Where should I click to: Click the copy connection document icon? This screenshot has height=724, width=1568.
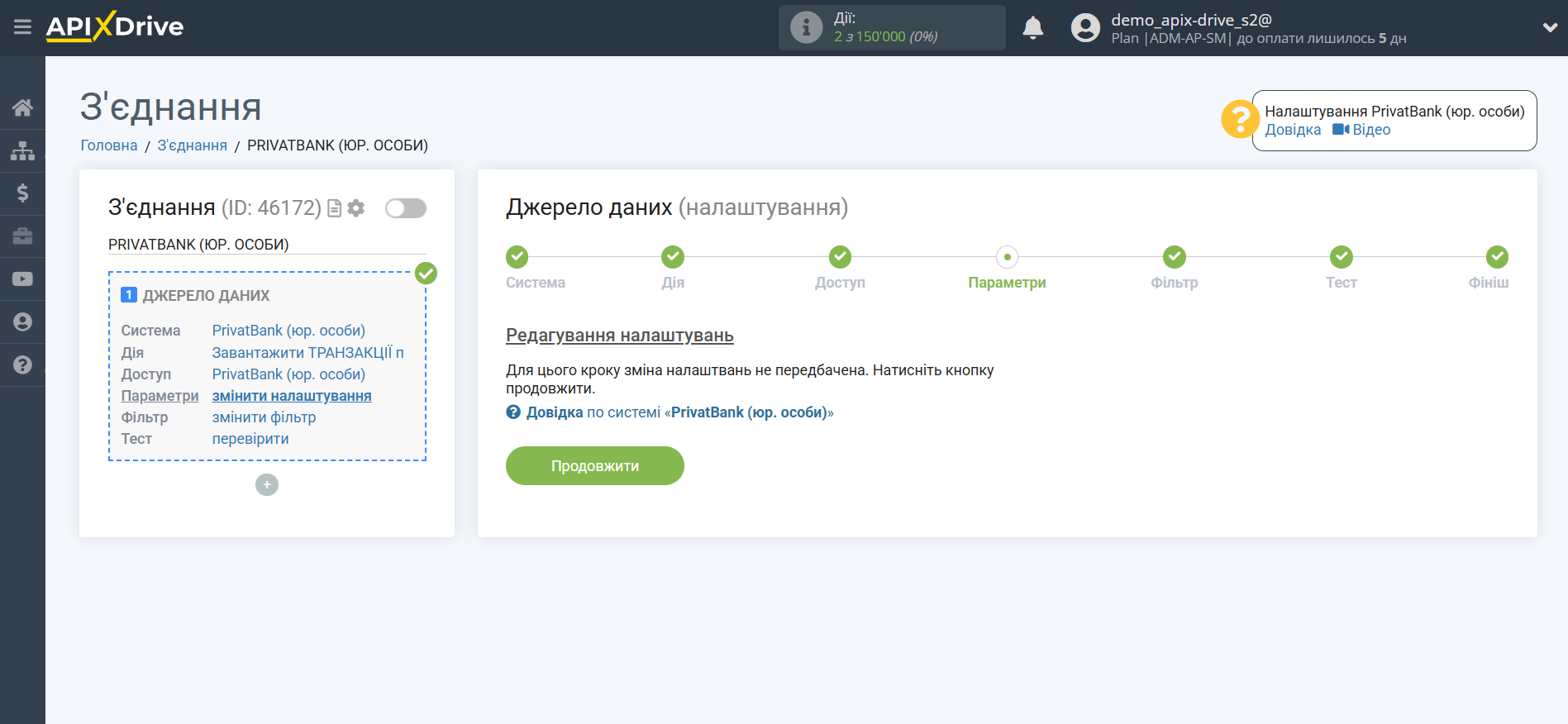[x=335, y=208]
